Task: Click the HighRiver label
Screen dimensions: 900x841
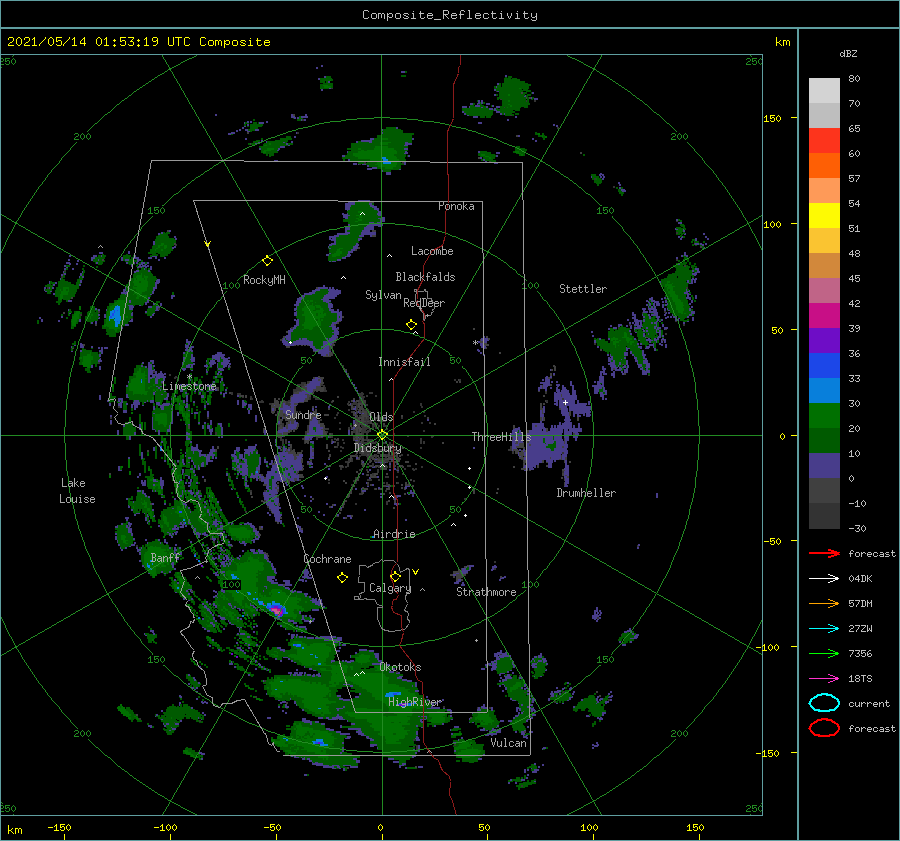Action: [x=415, y=702]
